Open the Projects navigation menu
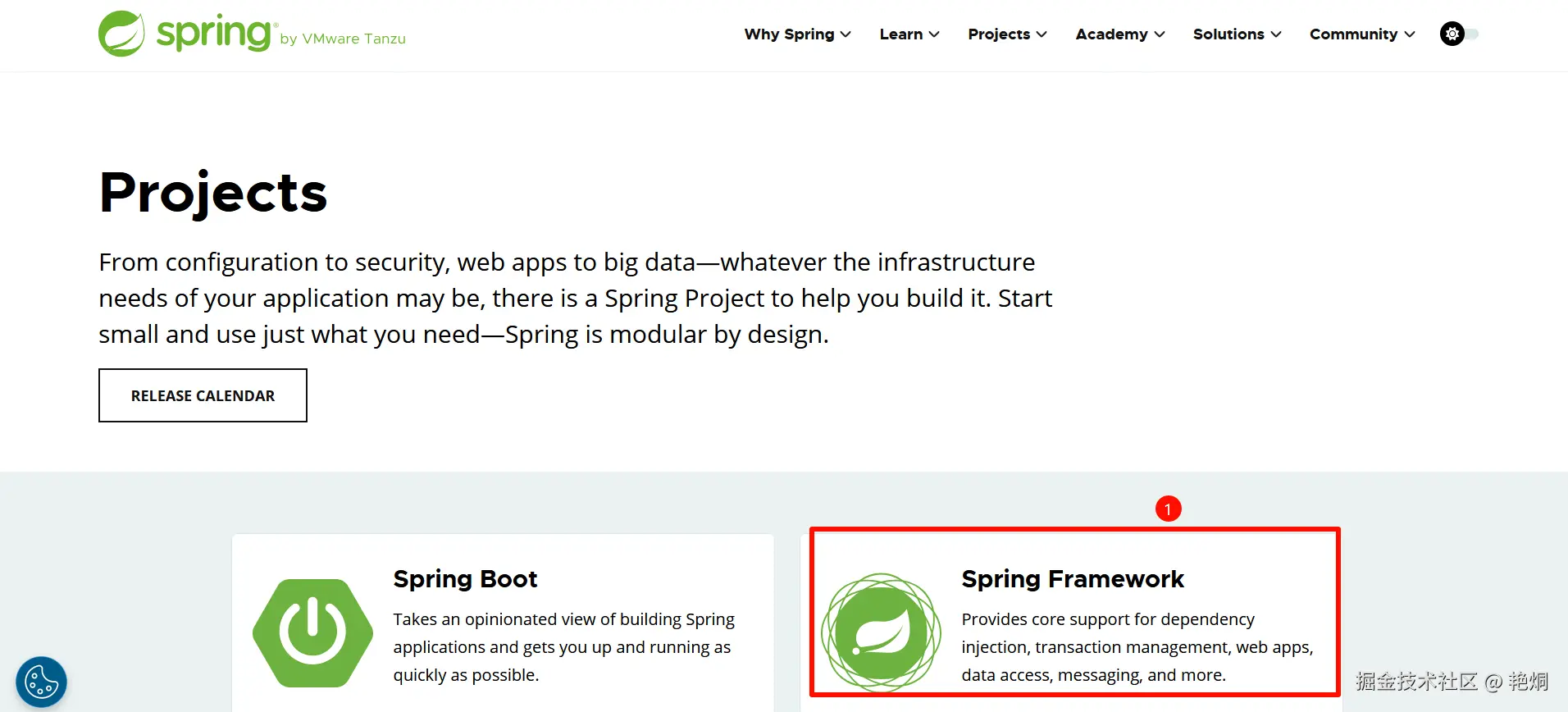Viewport: 1568px width, 712px height. click(x=1007, y=34)
